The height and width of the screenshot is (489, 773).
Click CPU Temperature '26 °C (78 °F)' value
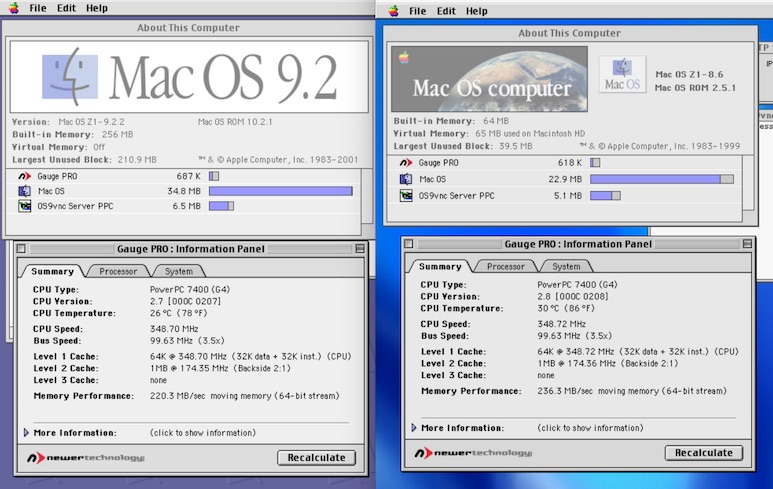click(x=178, y=313)
